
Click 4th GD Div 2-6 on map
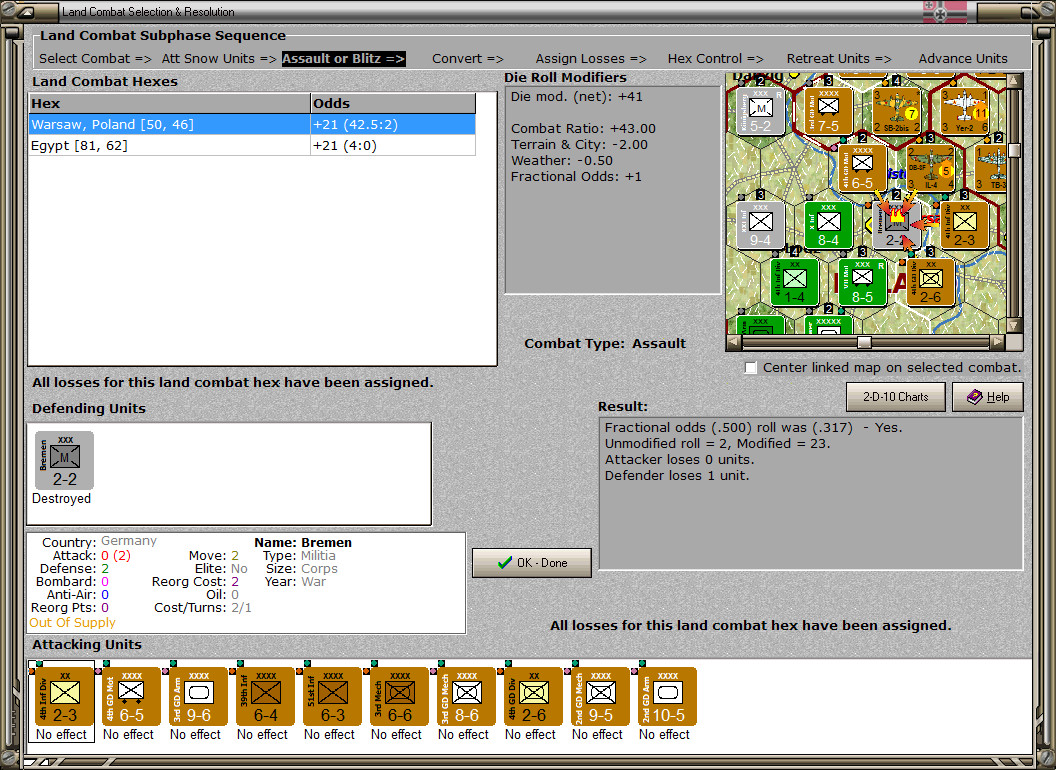point(930,283)
